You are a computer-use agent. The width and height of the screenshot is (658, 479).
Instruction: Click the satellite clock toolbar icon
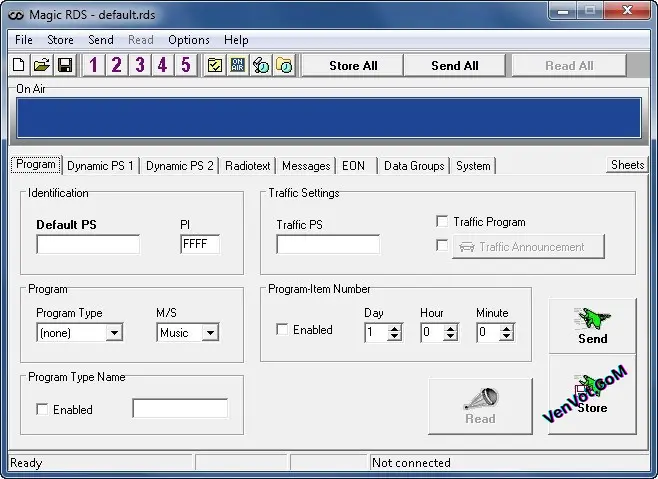pyautogui.click(x=261, y=65)
